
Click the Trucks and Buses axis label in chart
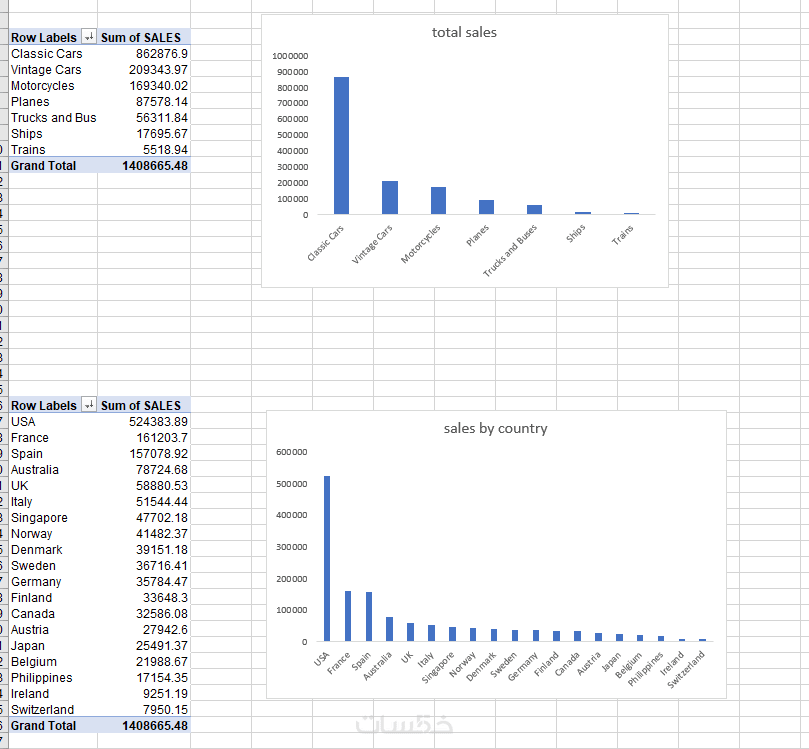point(510,250)
